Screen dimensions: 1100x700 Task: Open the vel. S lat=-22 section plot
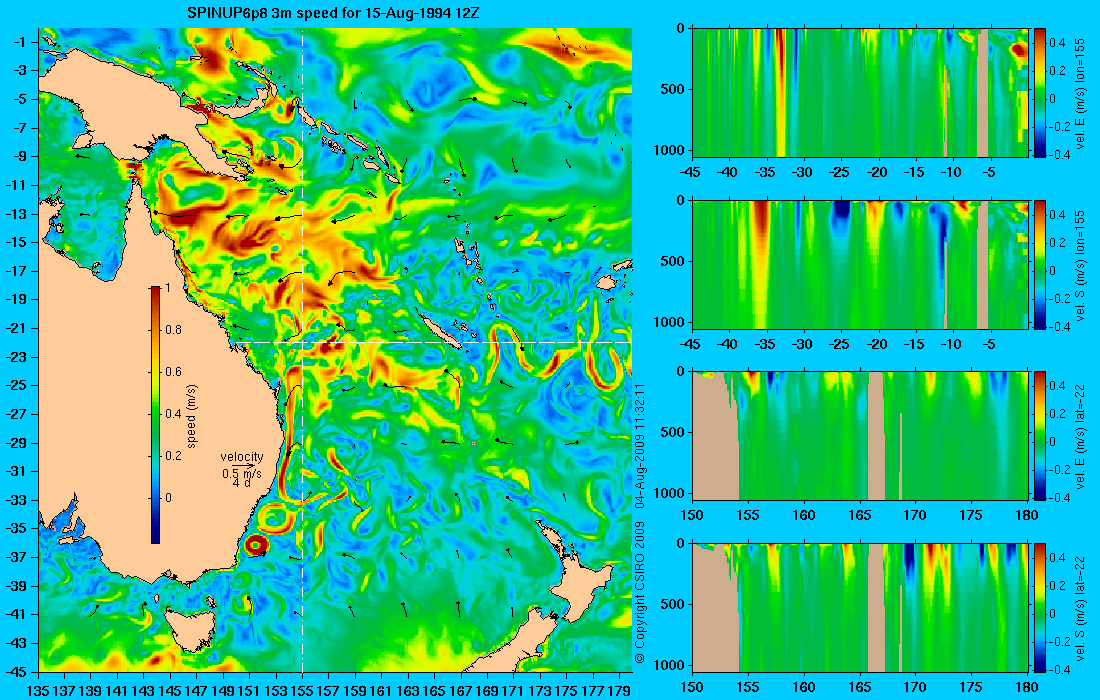point(860,607)
